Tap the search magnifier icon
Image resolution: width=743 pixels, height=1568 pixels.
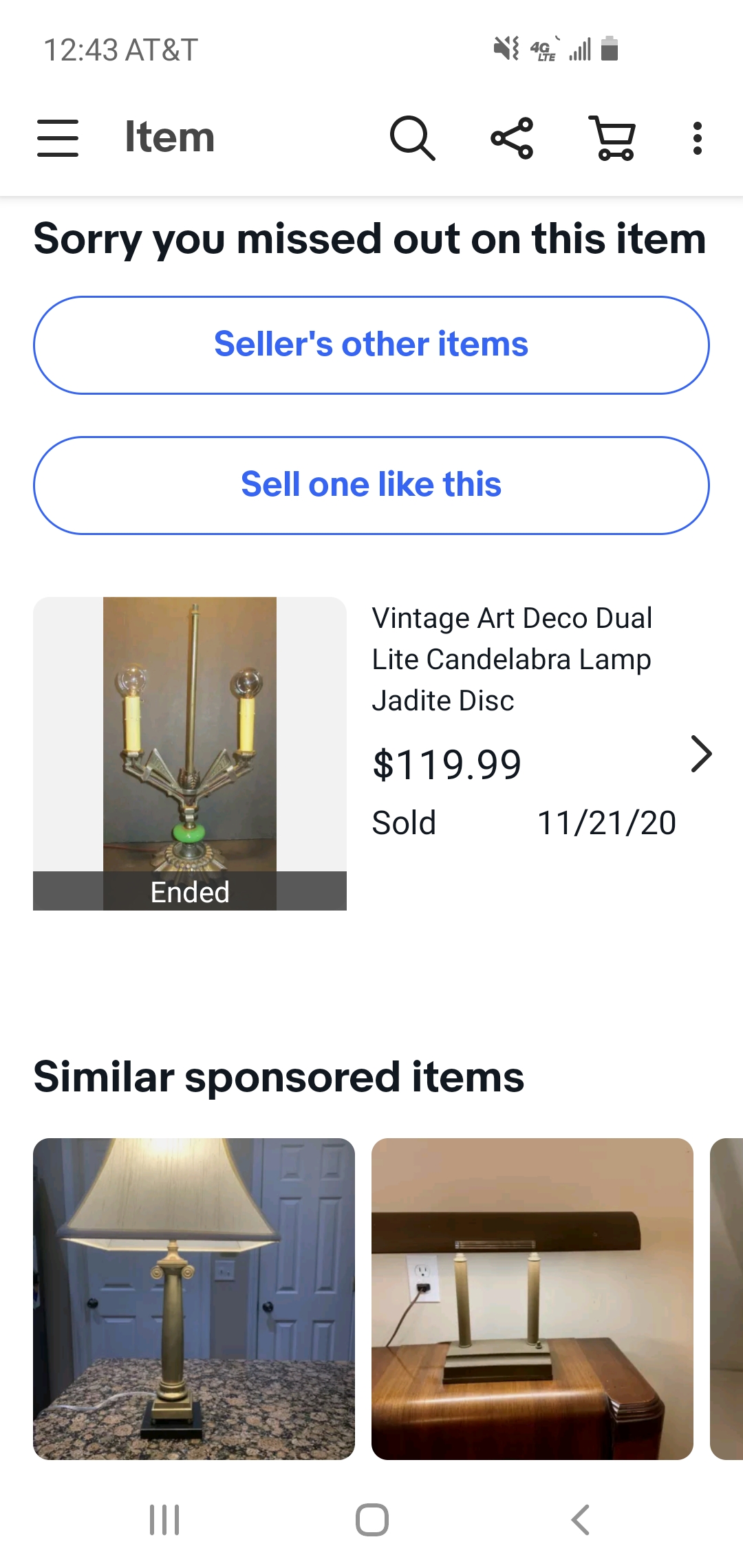point(412,138)
